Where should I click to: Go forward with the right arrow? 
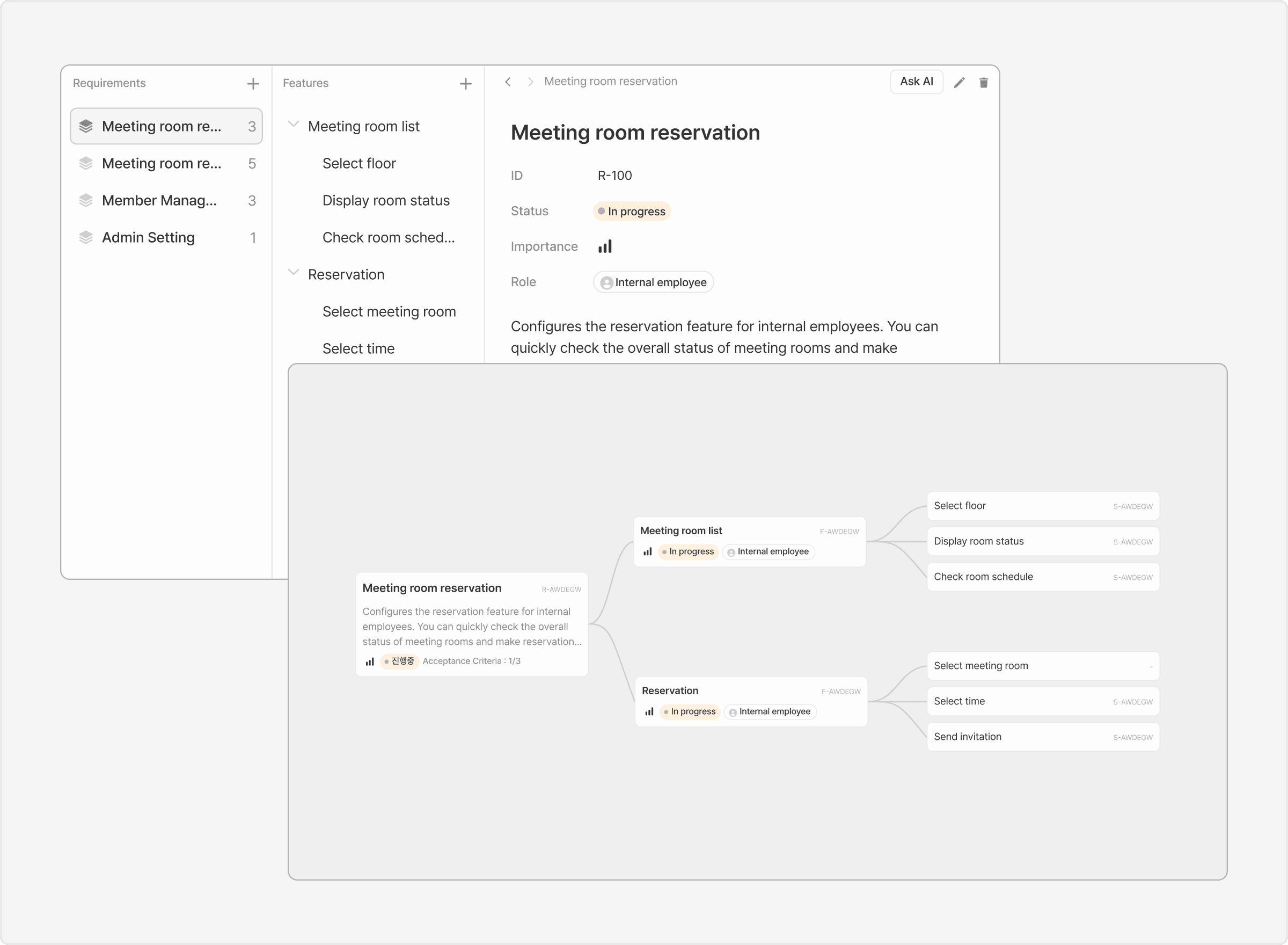[x=530, y=82]
